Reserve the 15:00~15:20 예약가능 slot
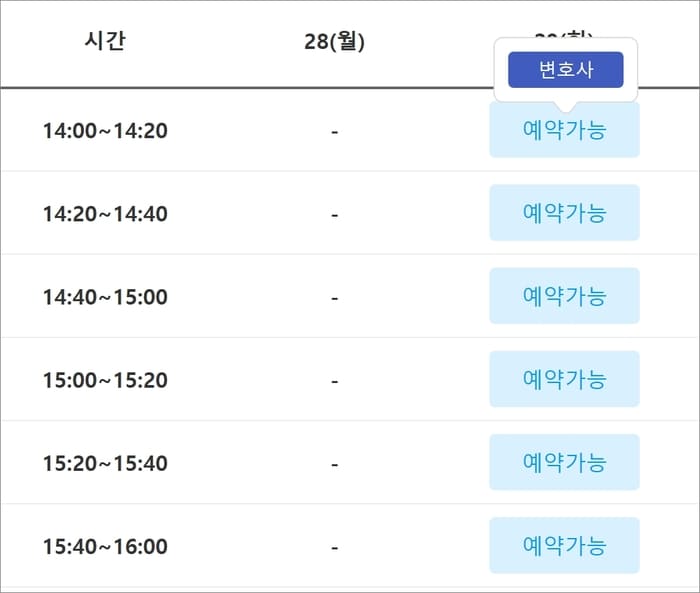700x593 pixels. click(x=564, y=379)
